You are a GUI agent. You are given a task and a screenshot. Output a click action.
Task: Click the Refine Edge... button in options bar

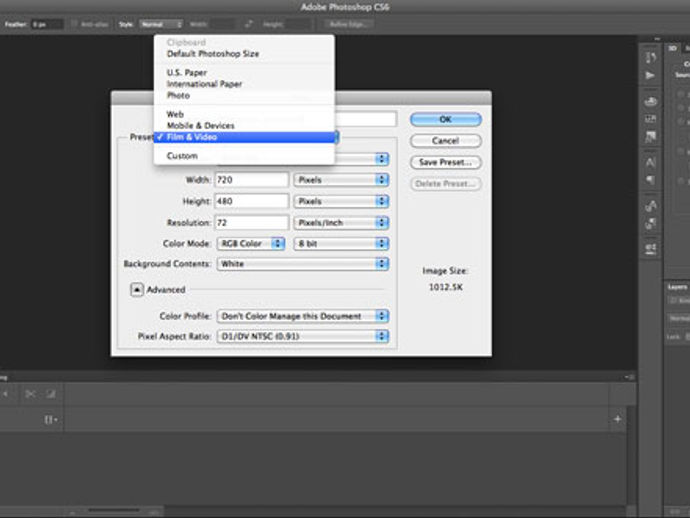(349, 24)
